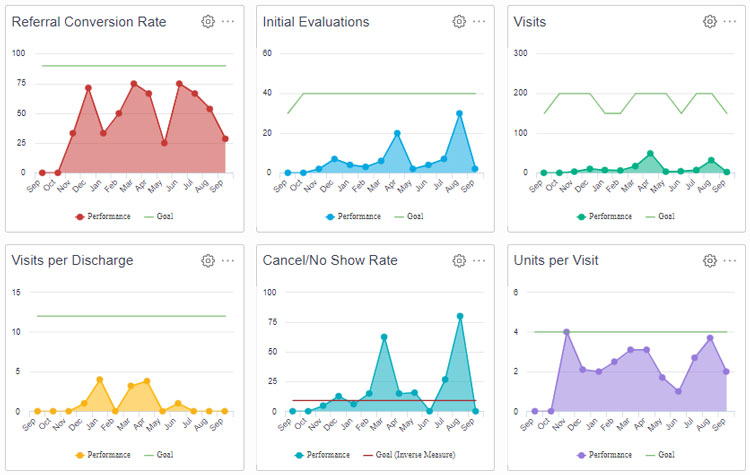Click the January peak in Visits per Discharge
The width and height of the screenshot is (750, 475).
[99, 380]
